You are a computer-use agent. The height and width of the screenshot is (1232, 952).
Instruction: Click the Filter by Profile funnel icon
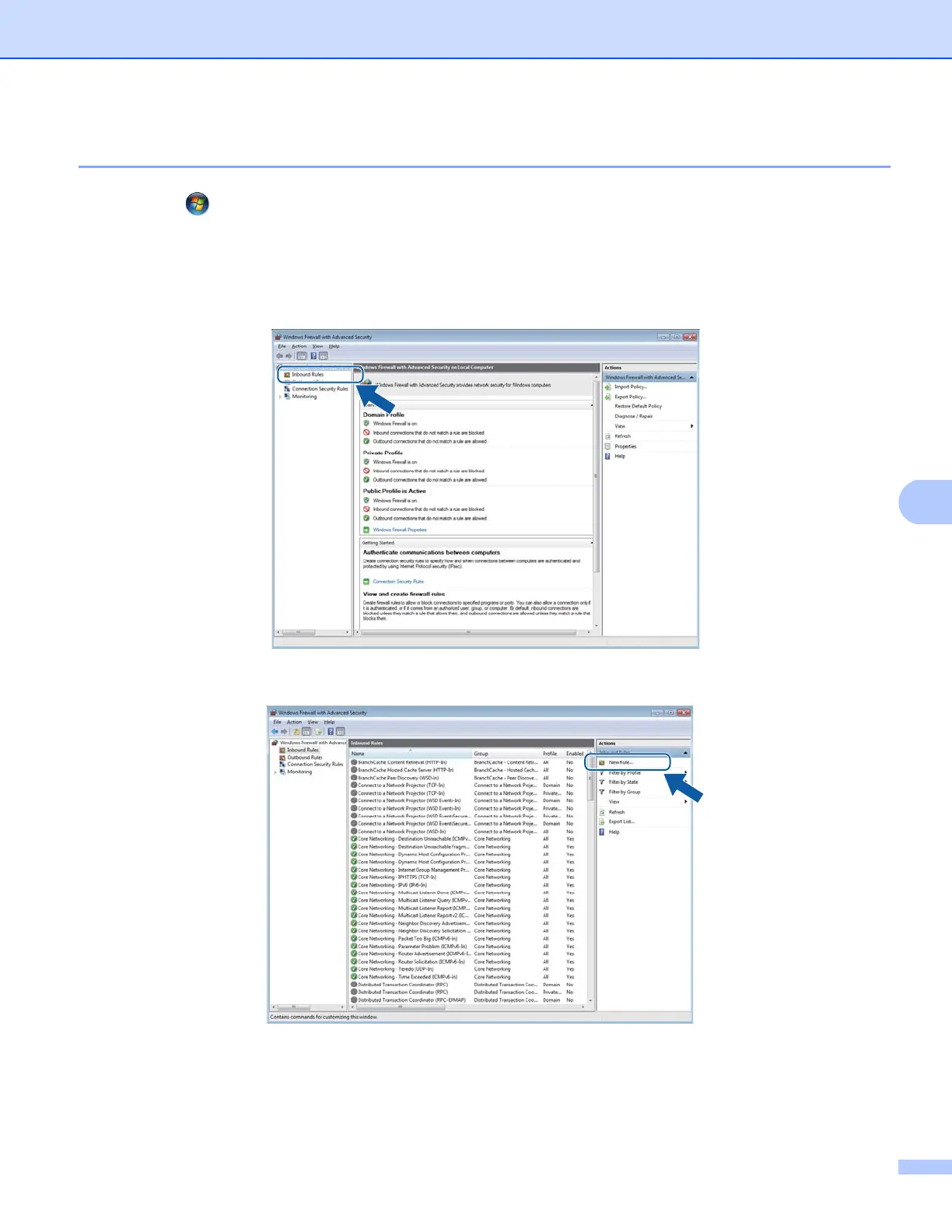click(x=601, y=772)
